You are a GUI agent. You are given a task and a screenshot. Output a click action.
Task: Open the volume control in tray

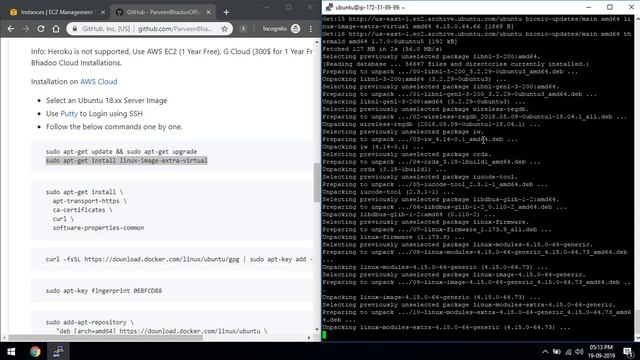click(x=579, y=351)
